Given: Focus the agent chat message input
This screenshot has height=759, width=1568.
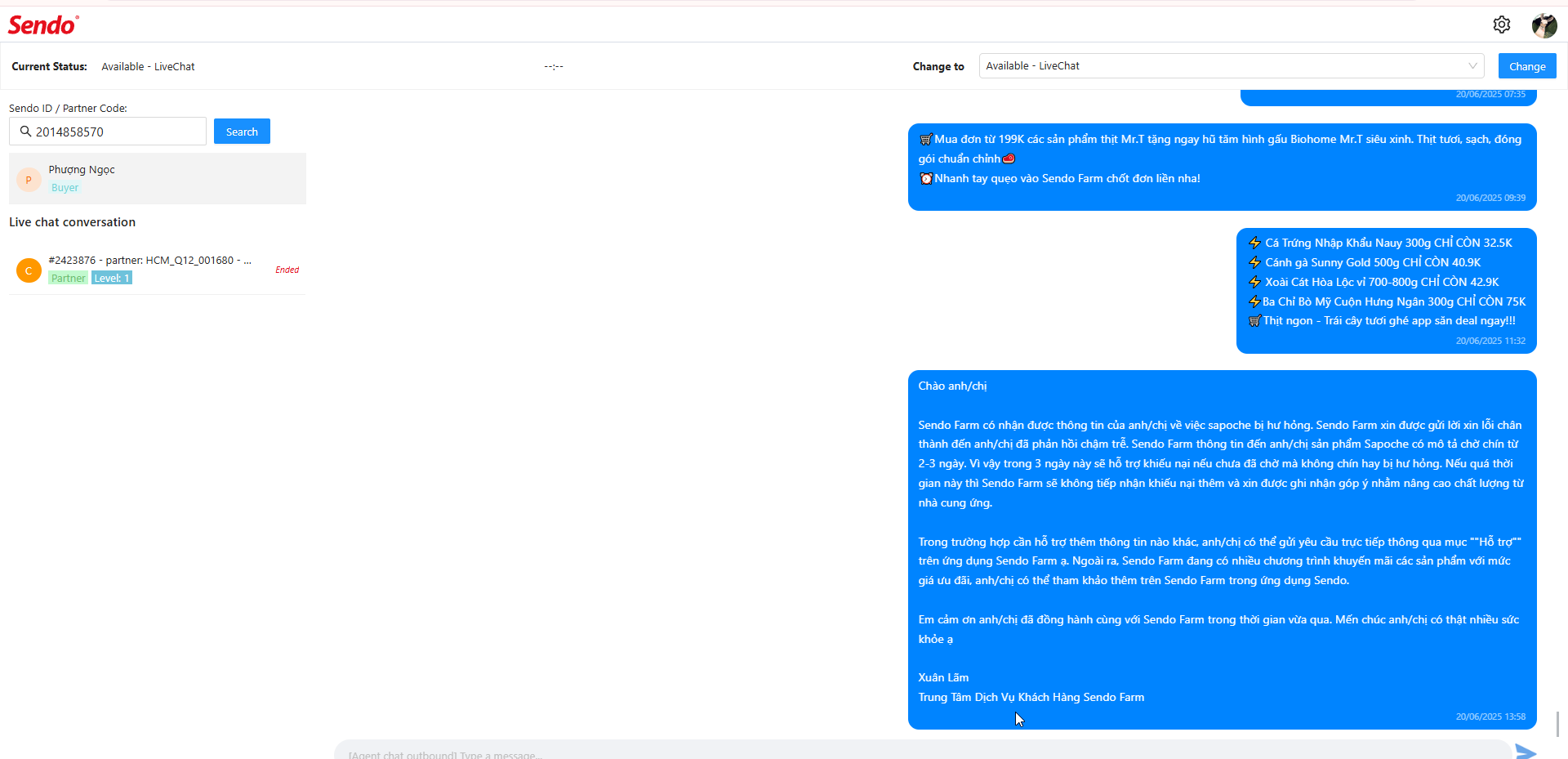Looking at the screenshot, I should [x=923, y=751].
